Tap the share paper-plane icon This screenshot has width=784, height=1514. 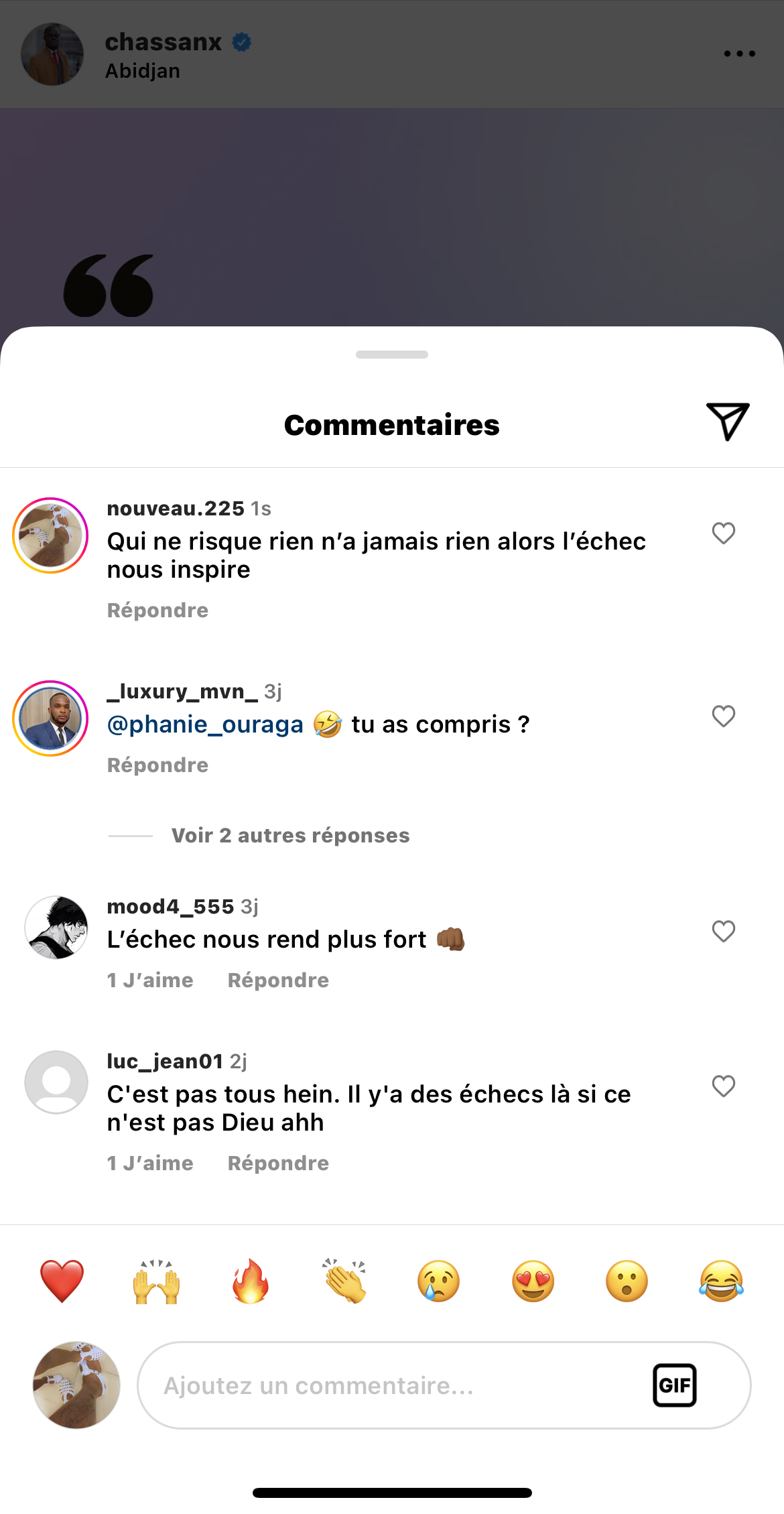click(x=727, y=422)
